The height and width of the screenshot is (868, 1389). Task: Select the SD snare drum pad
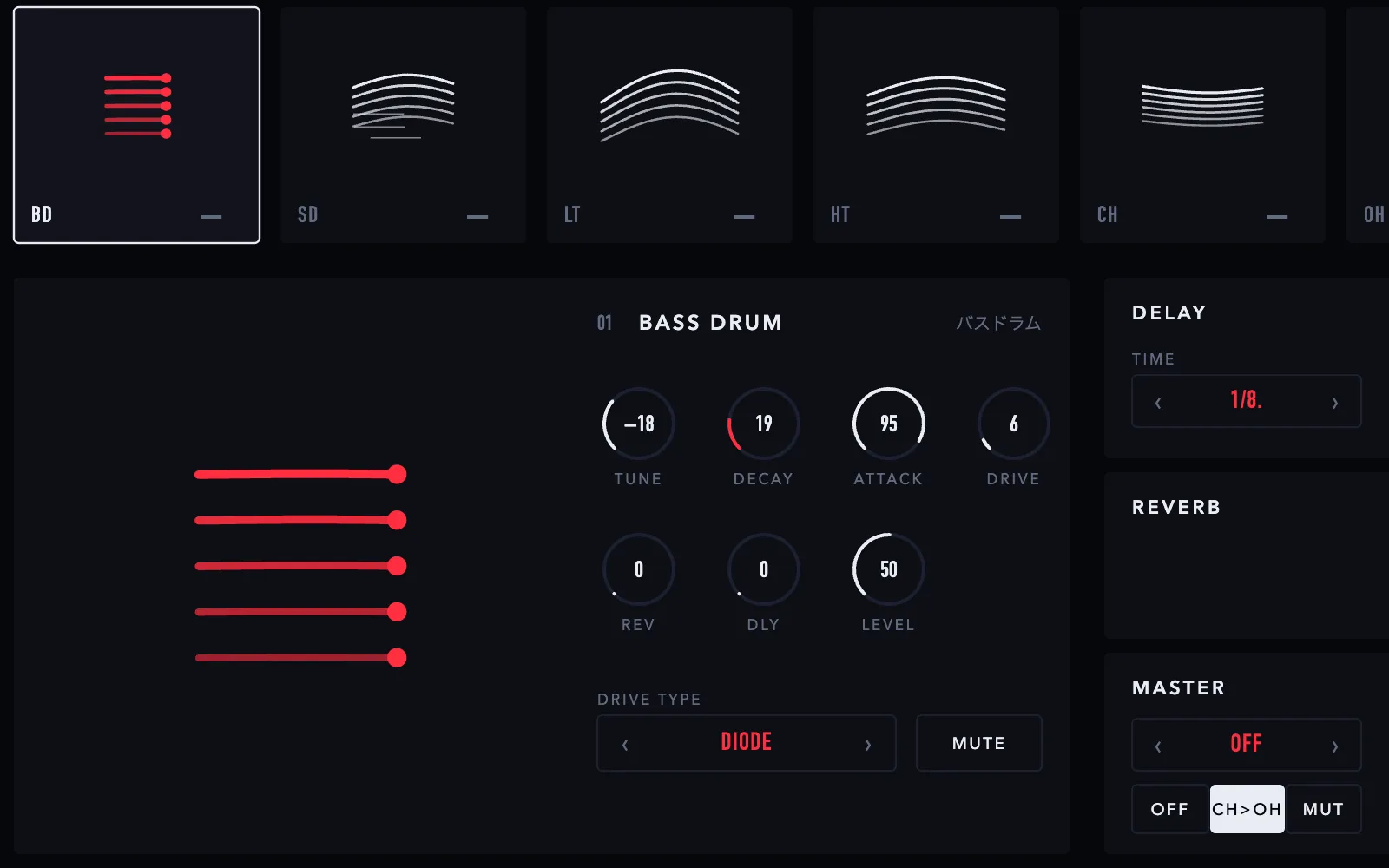click(x=403, y=125)
